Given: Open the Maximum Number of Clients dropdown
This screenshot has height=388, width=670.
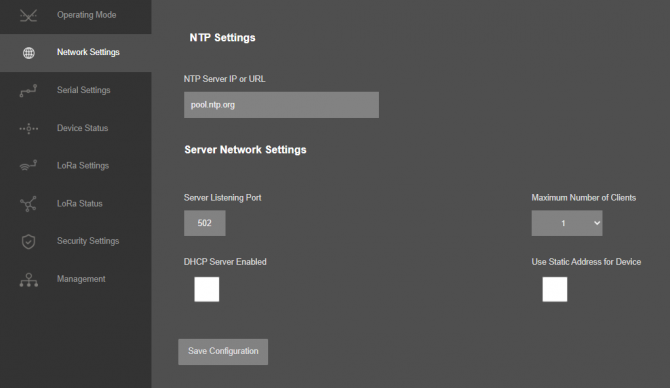Looking at the screenshot, I should point(567,223).
